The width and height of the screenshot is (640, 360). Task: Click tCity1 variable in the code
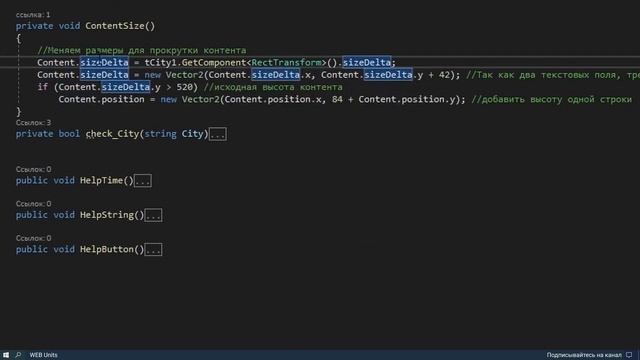160,62
